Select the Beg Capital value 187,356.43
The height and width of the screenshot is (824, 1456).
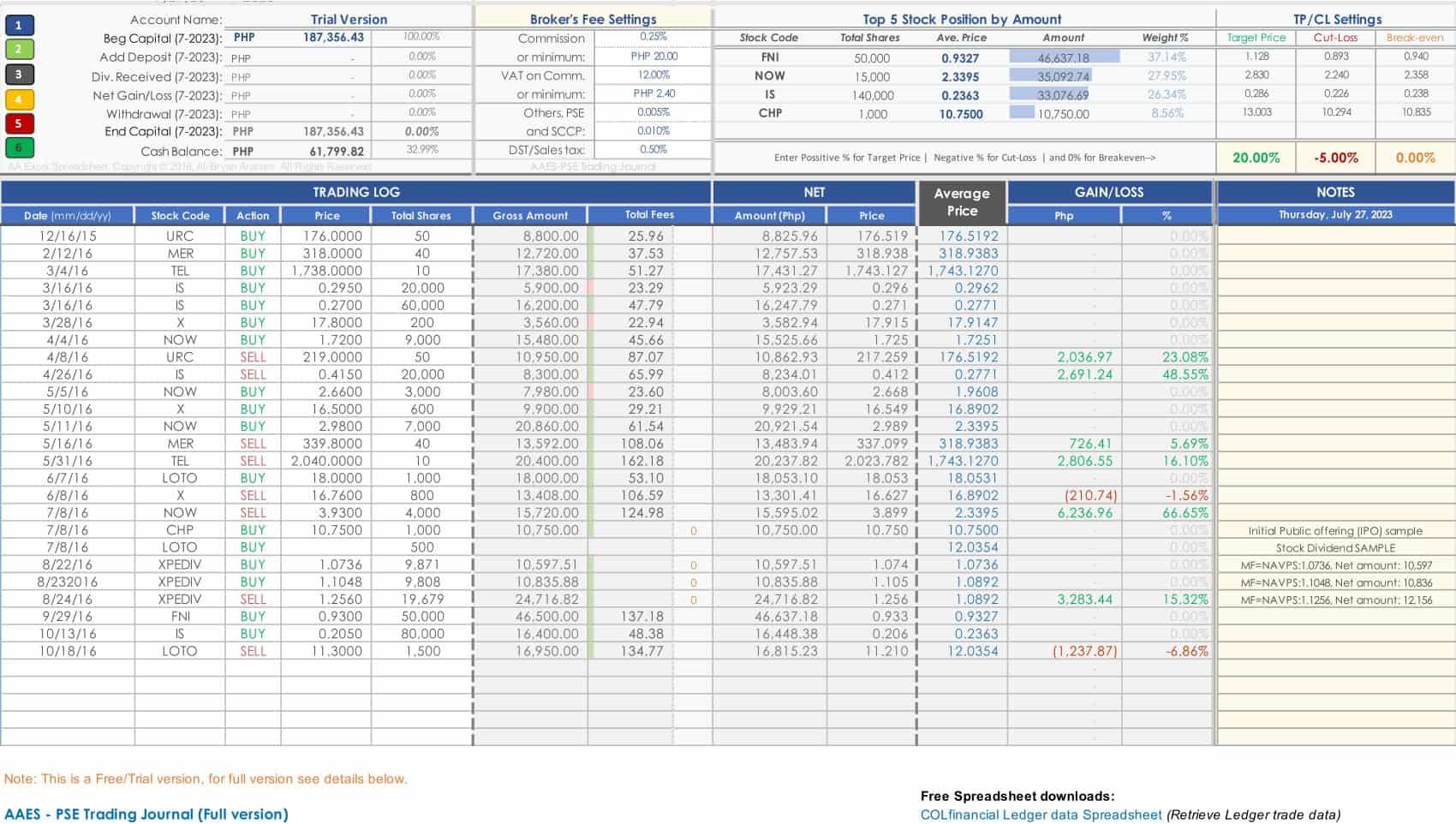(x=333, y=38)
